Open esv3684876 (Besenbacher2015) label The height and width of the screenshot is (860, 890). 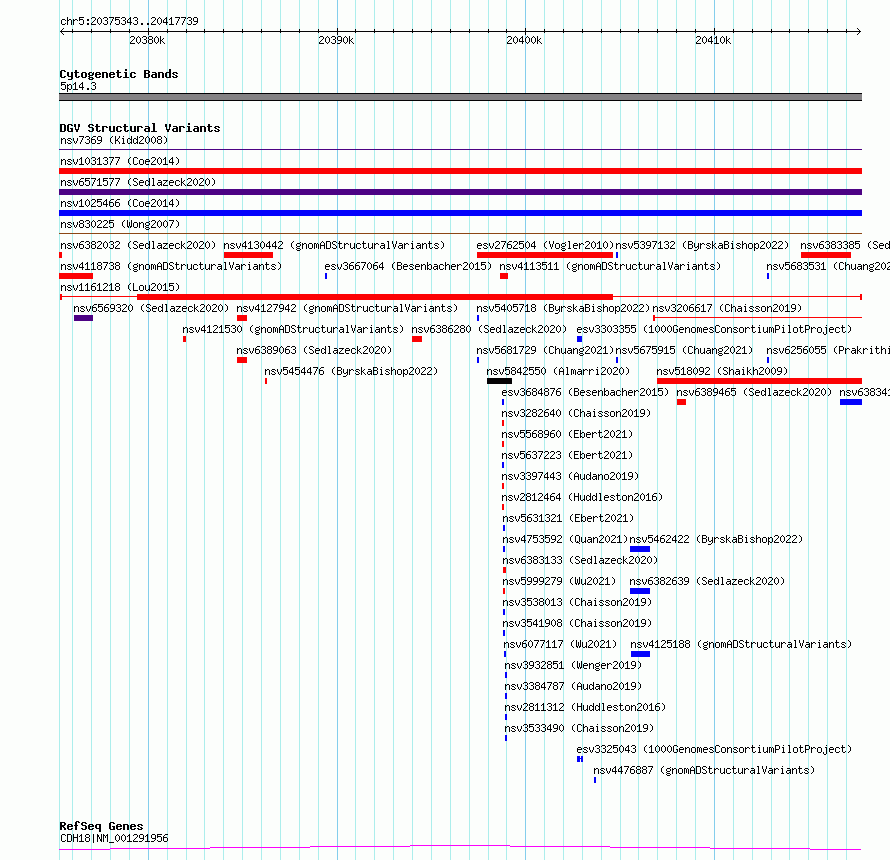coord(585,392)
